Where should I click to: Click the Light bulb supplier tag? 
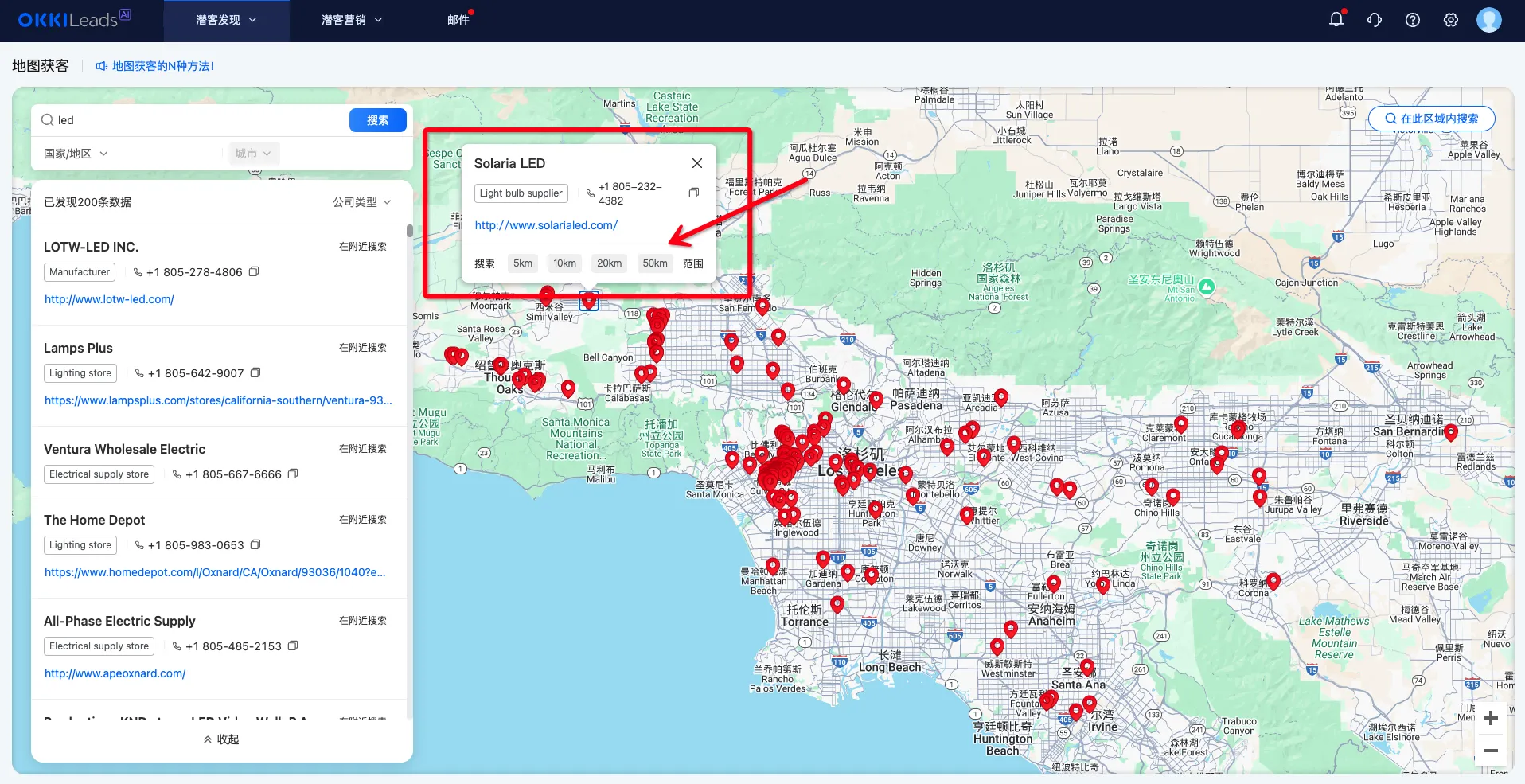click(521, 193)
